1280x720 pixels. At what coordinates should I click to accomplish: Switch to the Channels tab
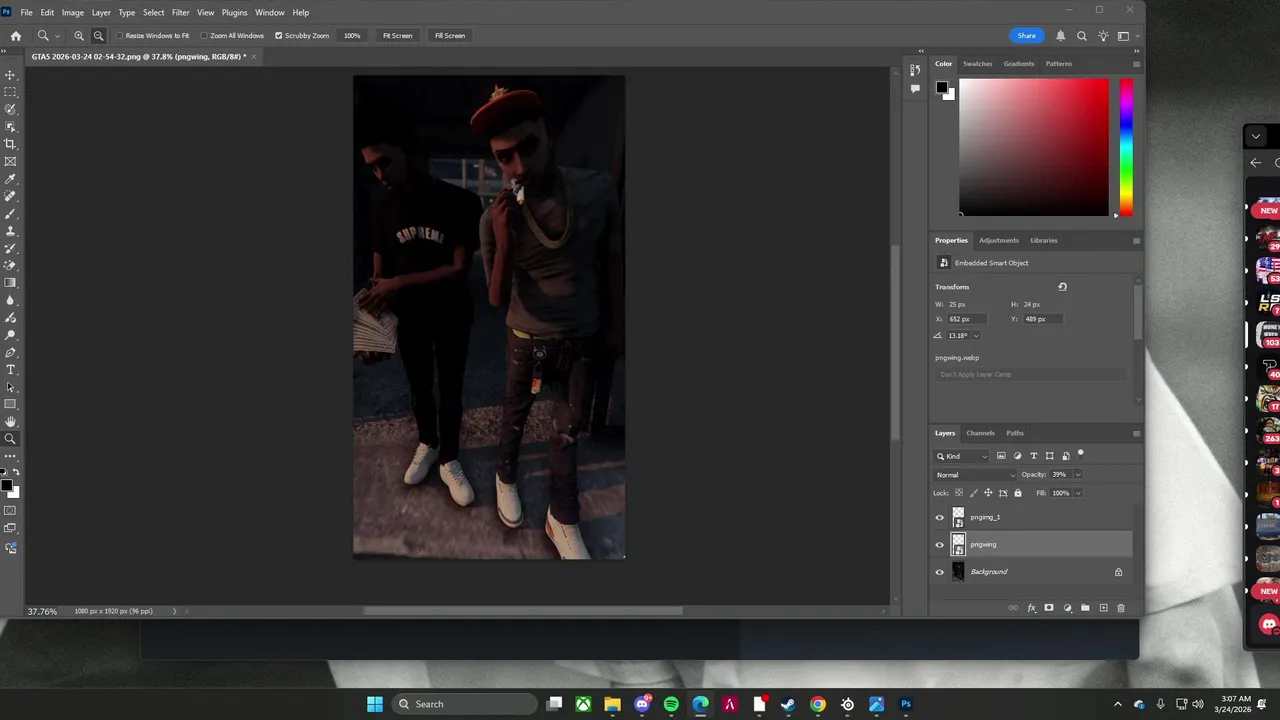point(980,433)
